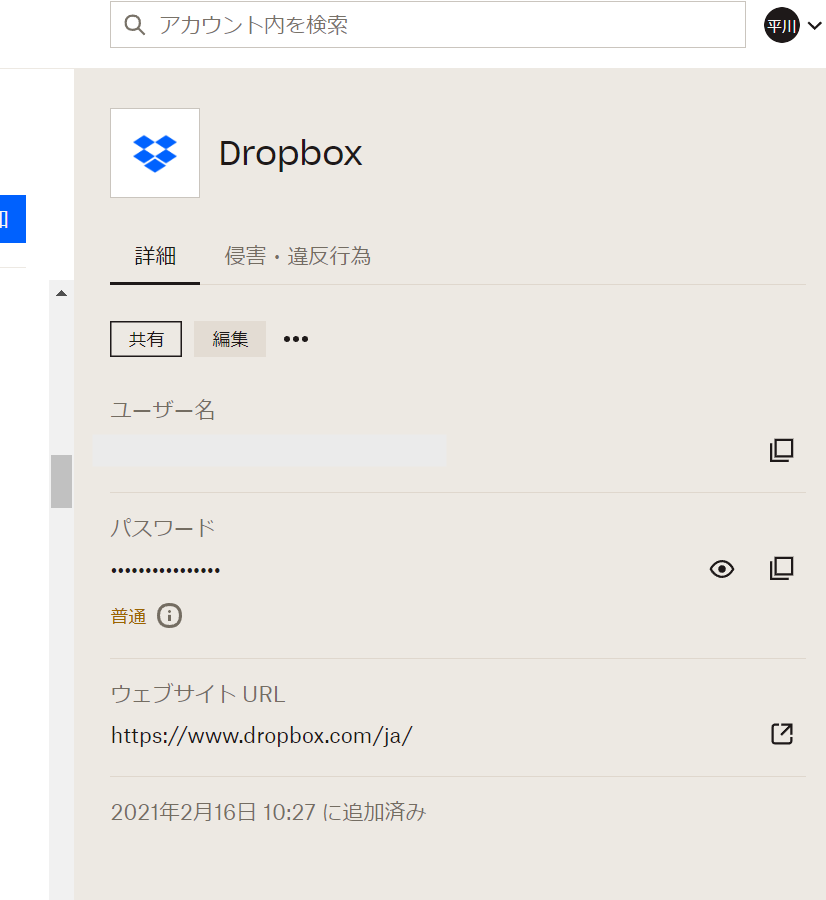This screenshot has height=900, width=826.
Task: Copy the password to clipboard
Action: pyautogui.click(x=781, y=569)
